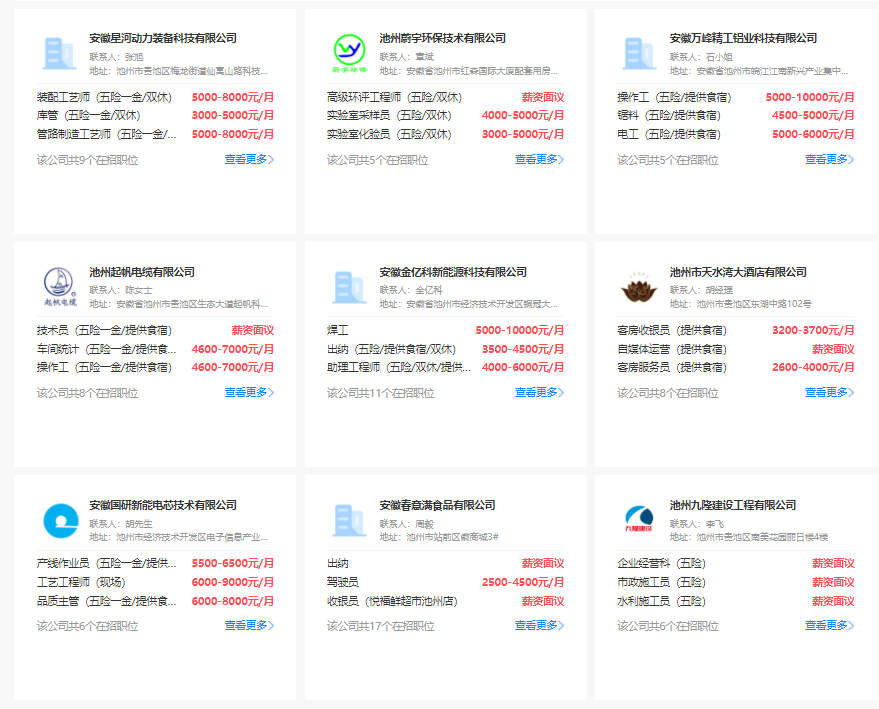Screen dimensions: 879x709
Task: Open the 装配工艺师 job posting
Action: [104, 98]
